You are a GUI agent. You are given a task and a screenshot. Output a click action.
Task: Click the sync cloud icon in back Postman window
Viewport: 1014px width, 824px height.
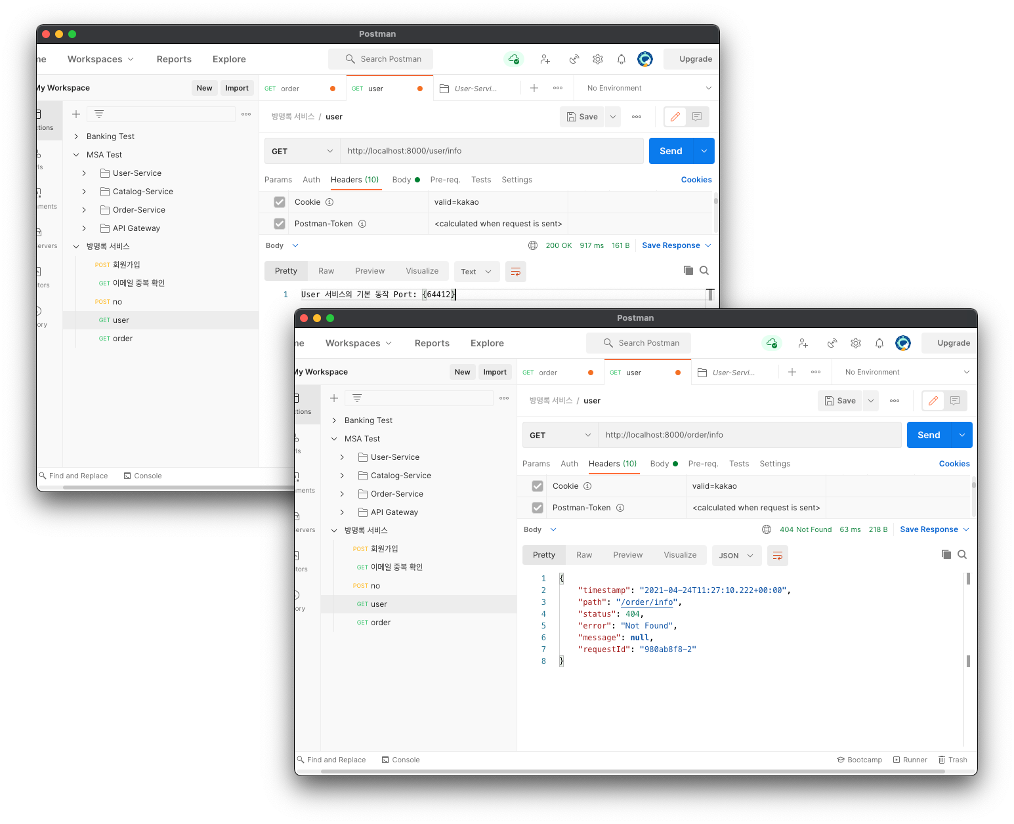pyautogui.click(x=513, y=59)
